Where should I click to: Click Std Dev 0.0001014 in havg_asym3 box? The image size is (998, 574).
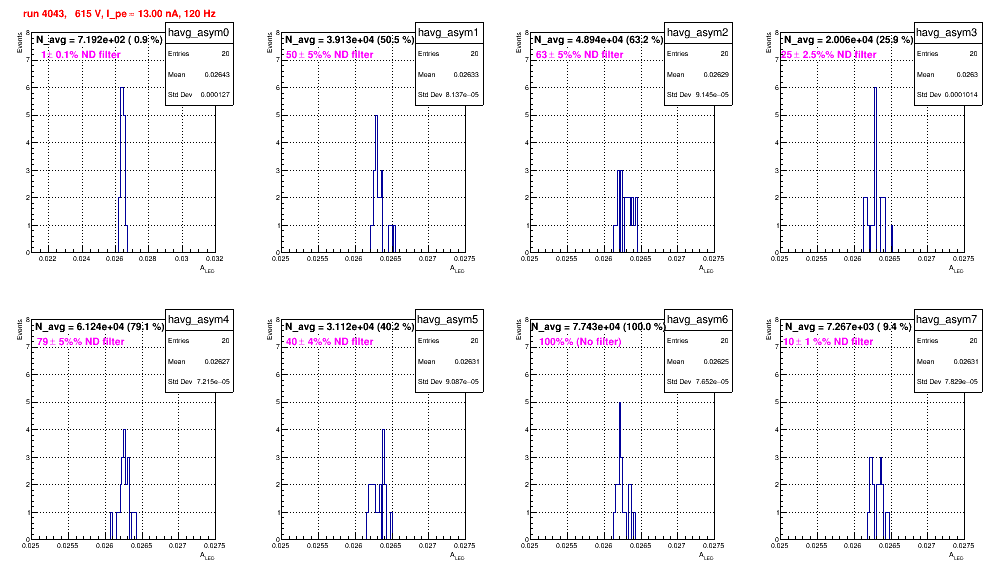[947, 95]
